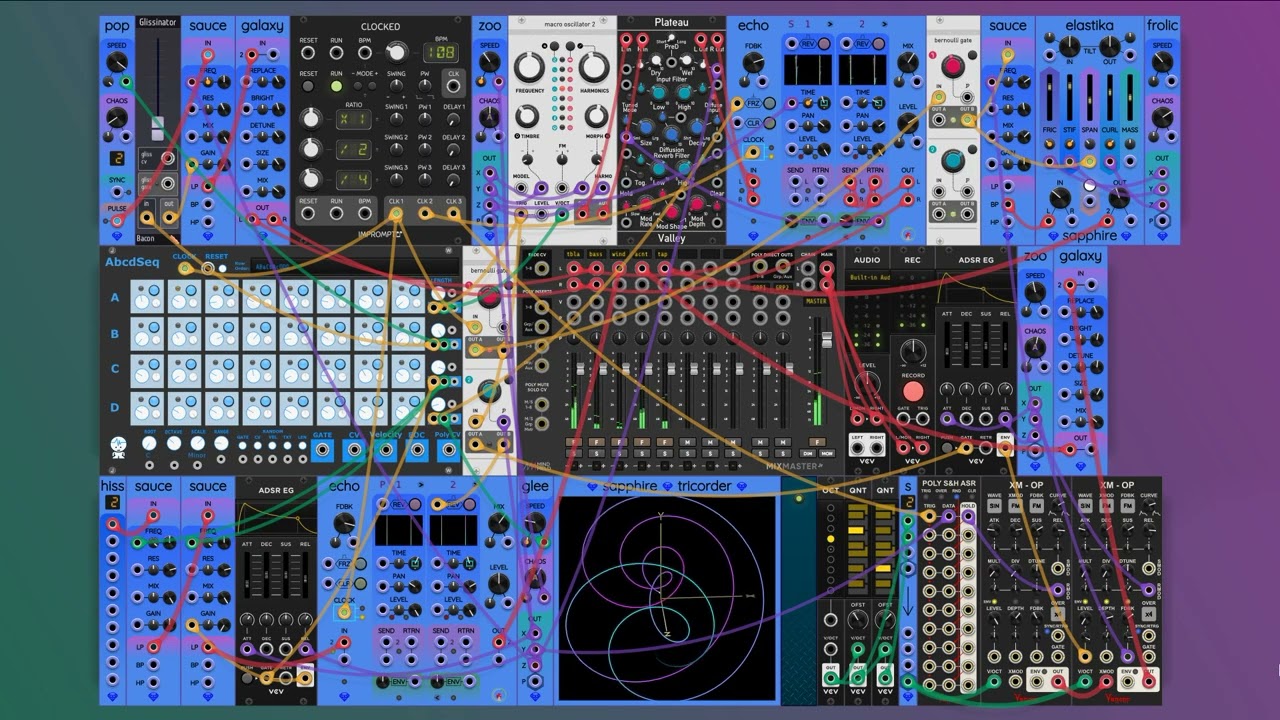1280x720 pixels.
Task: Click the LEVEL knob on the AUDIO module
Action: pyautogui.click(x=866, y=383)
